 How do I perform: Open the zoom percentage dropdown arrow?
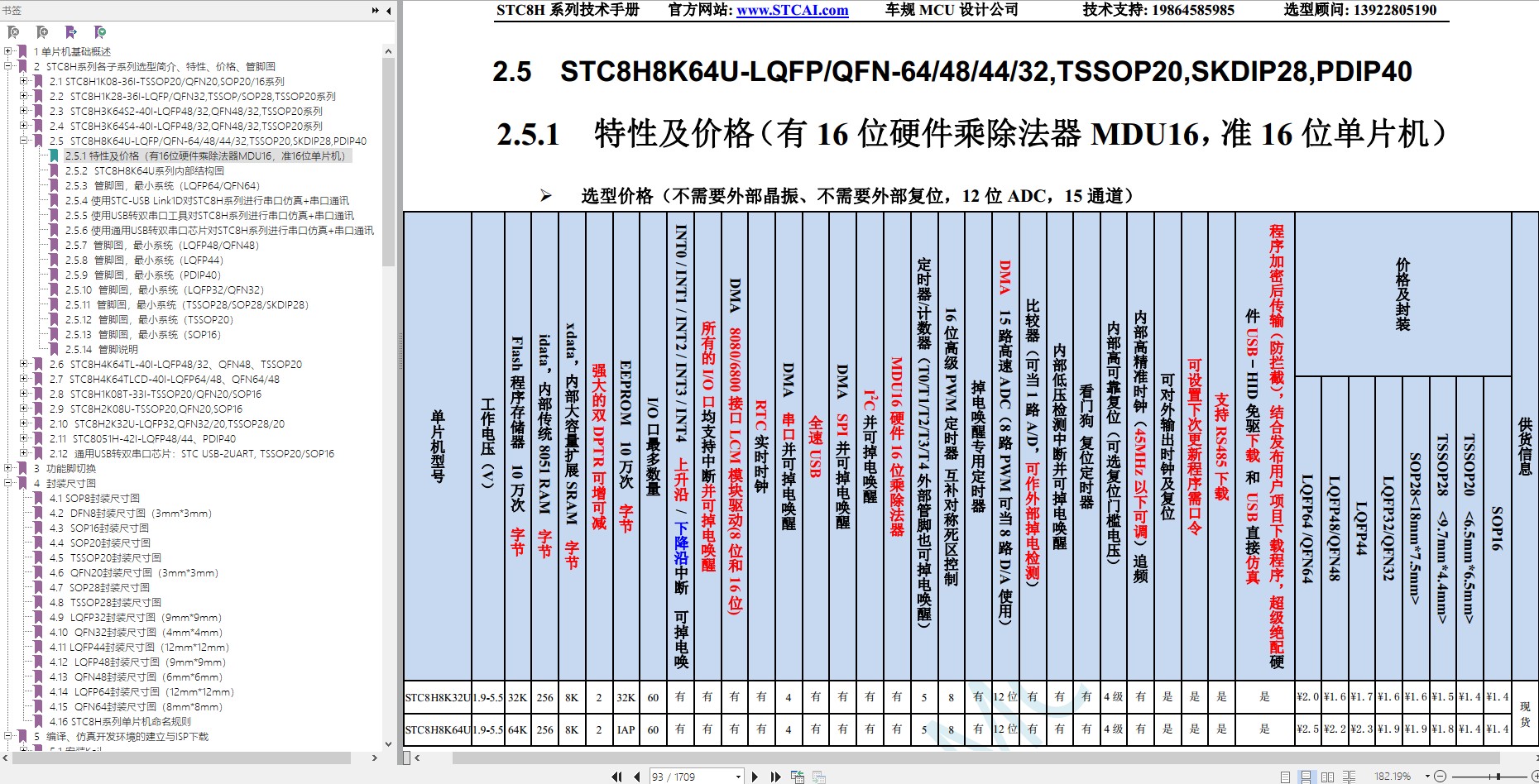[1427, 777]
